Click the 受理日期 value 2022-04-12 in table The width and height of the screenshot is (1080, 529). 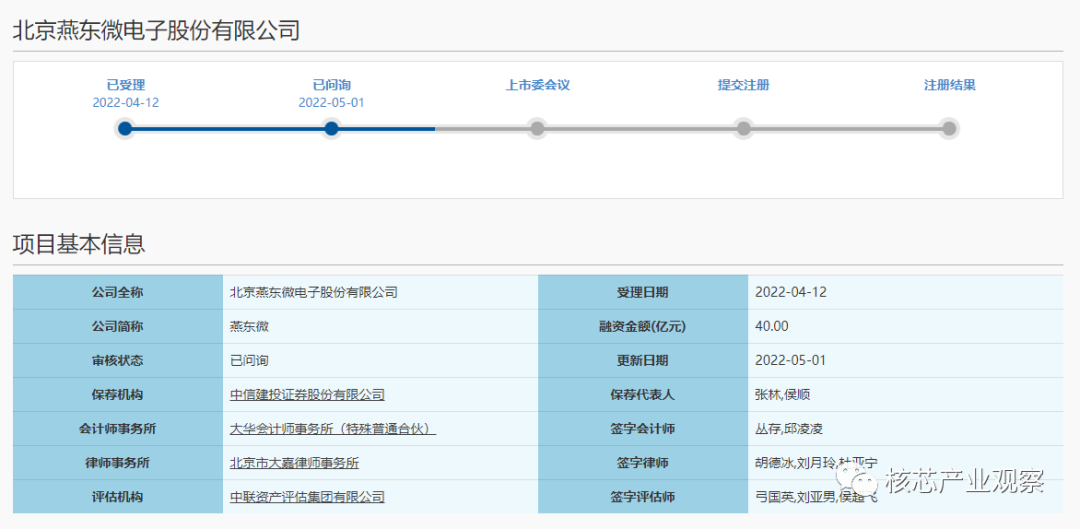pos(790,292)
